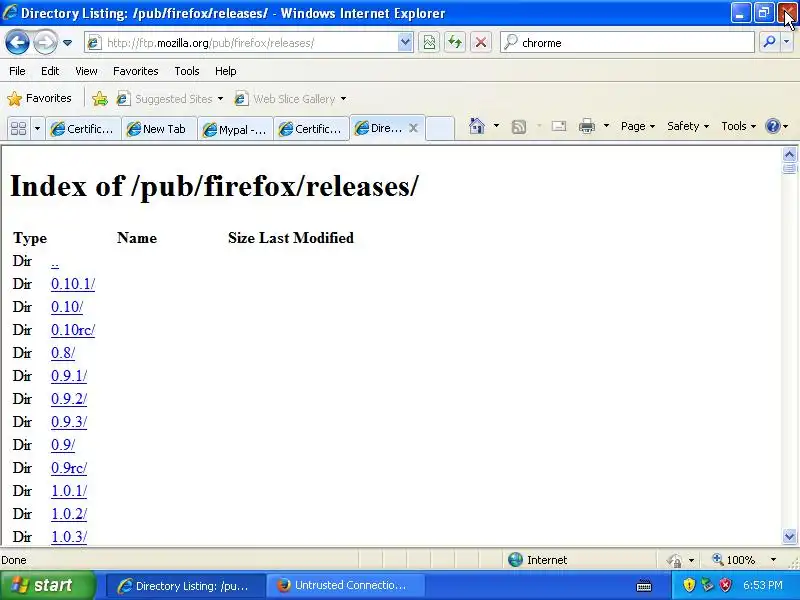Click the Internet zone globe icon
Image resolution: width=800 pixels, height=600 pixels.
515,560
